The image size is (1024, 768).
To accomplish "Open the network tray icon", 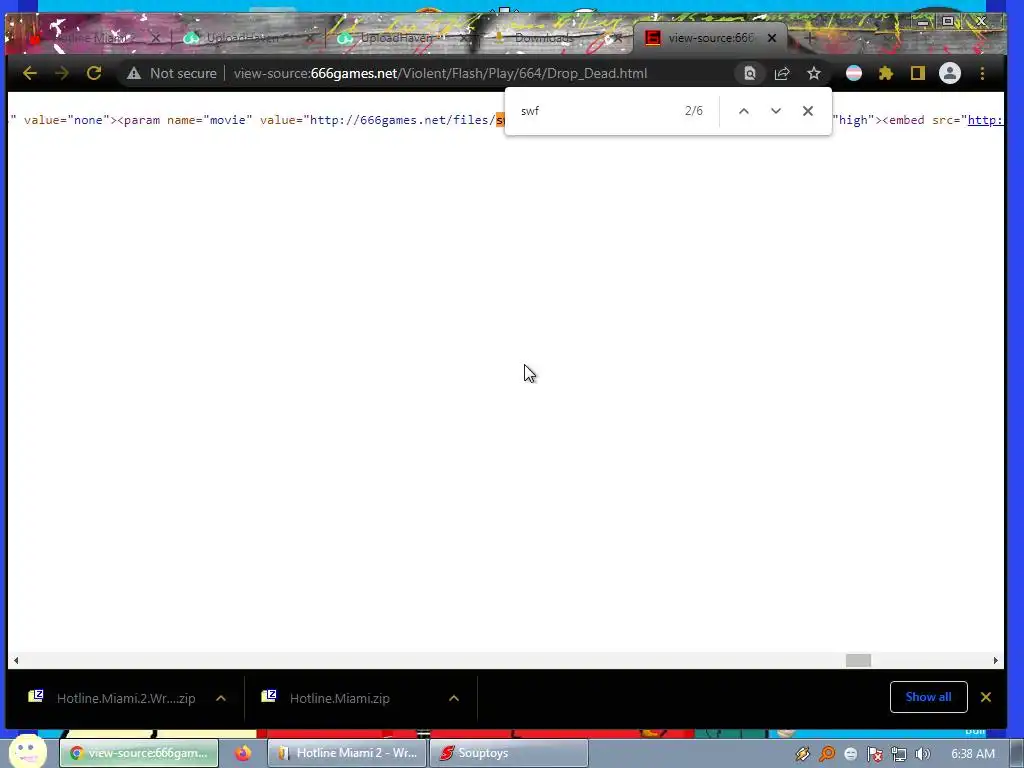I will [x=899, y=754].
